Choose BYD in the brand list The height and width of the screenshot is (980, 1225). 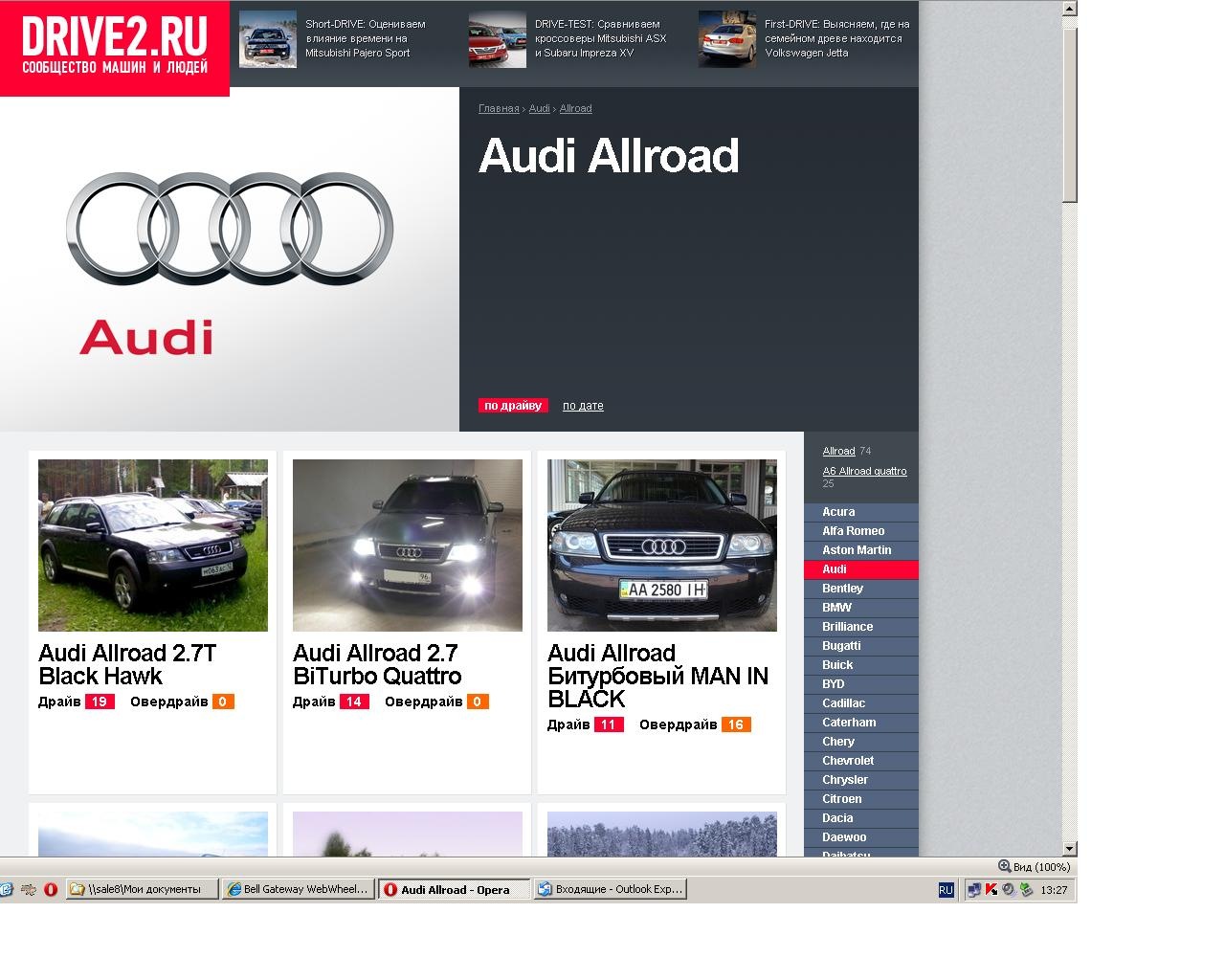[861, 684]
